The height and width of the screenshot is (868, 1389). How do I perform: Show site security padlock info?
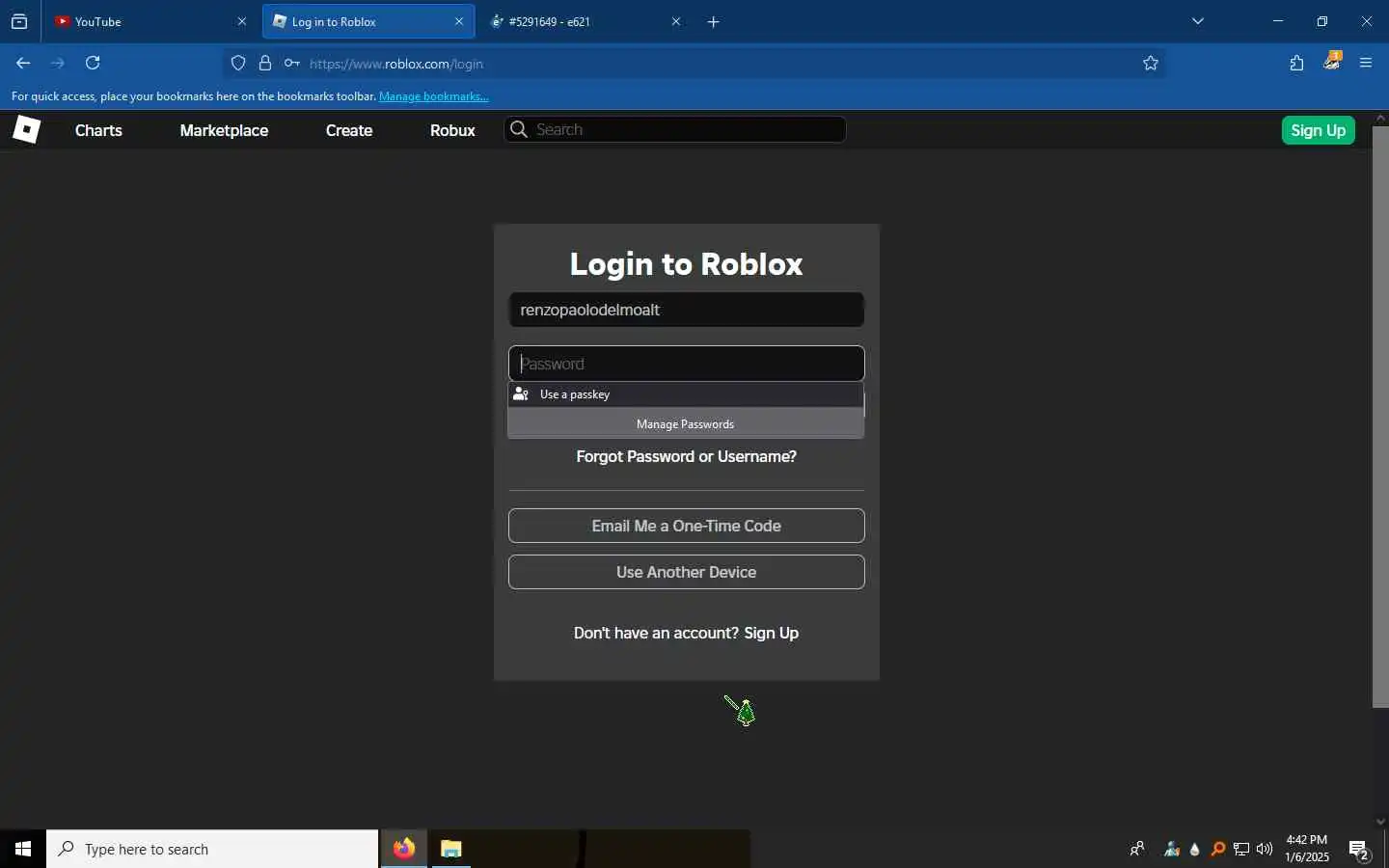point(265,64)
